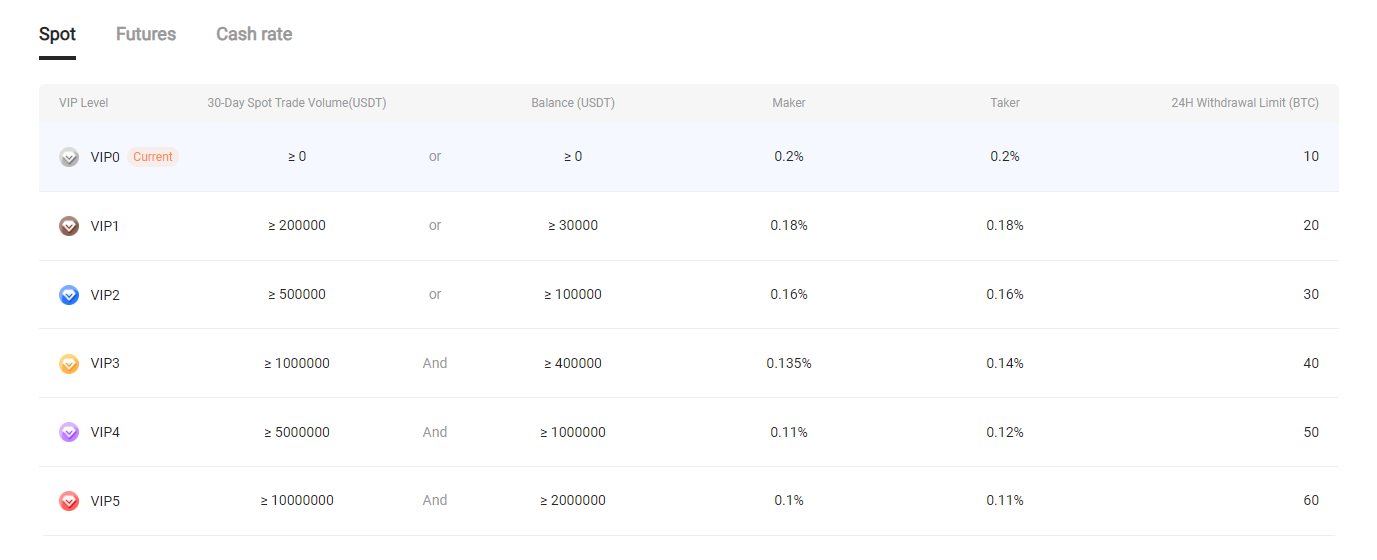Viewport: 1377px width, 560px height.
Task: Select the VIP3 maker fee 0.135%
Action: 789,363
